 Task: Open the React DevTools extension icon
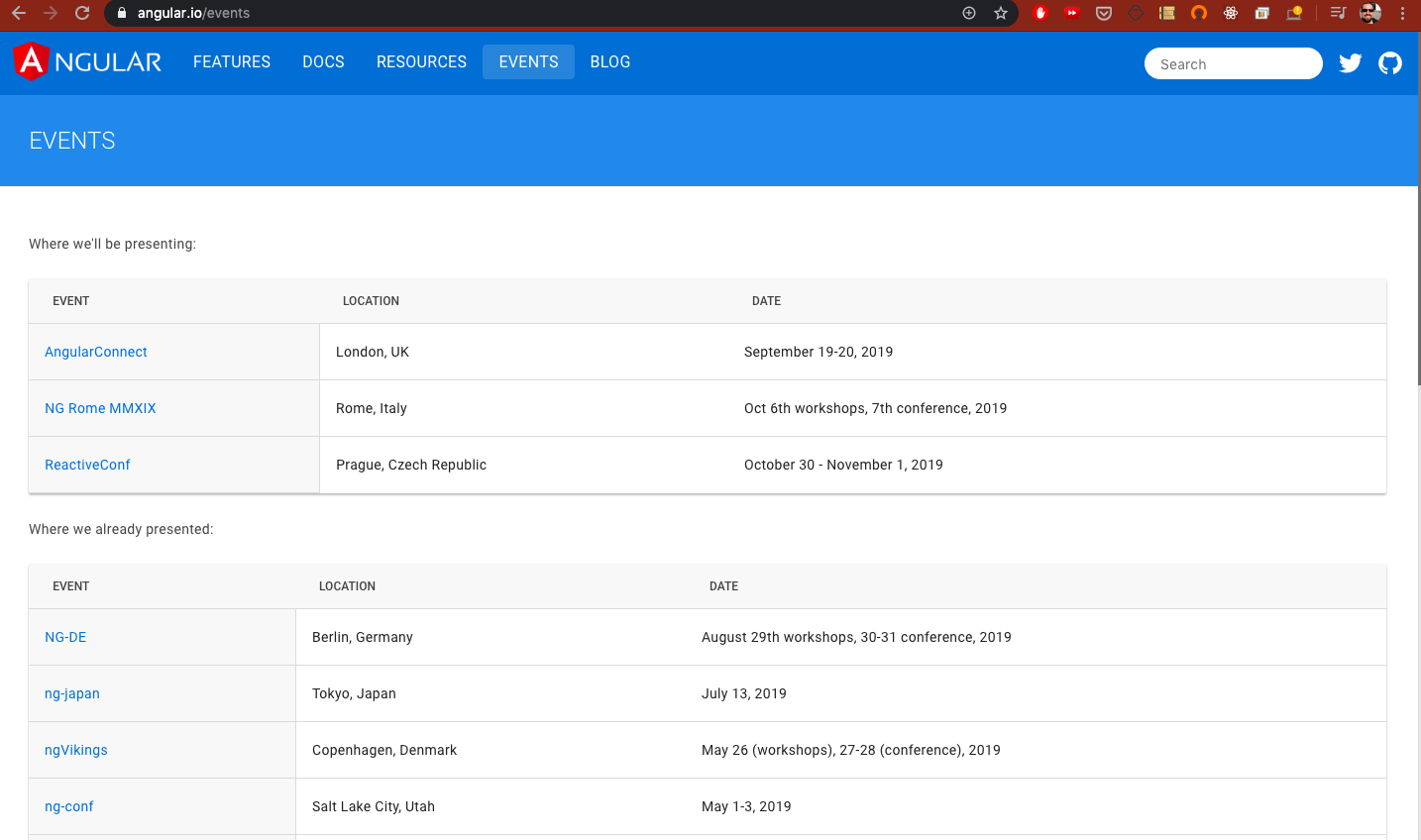pos(1231,13)
